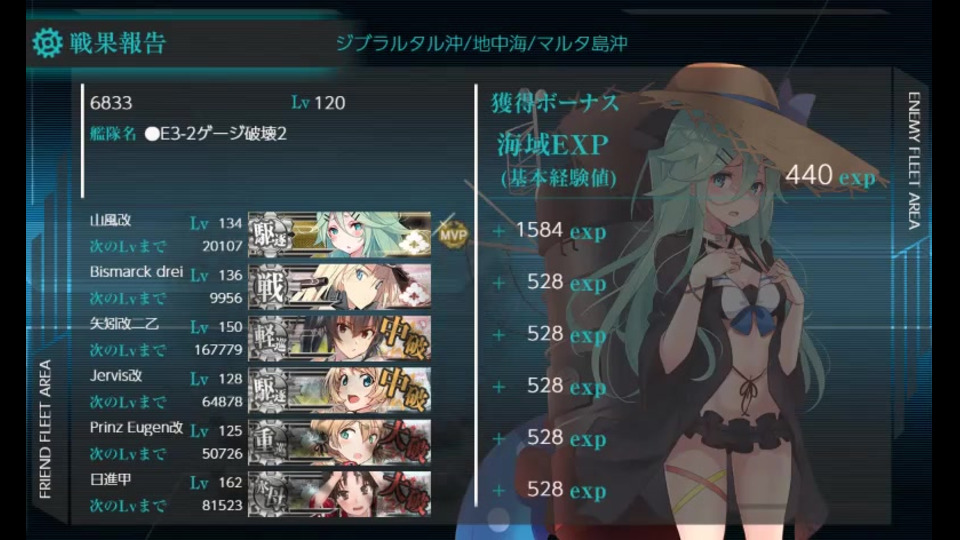960x540 pixels.
Task: Click the gold MVP badge
Action: (x=453, y=235)
